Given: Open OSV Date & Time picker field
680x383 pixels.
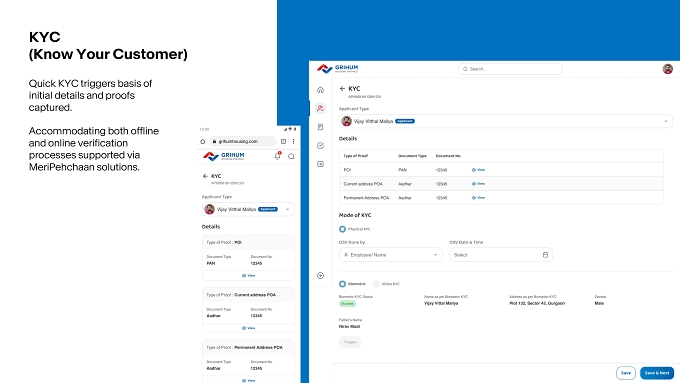Looking at the screenshot, I should [501, 255].
